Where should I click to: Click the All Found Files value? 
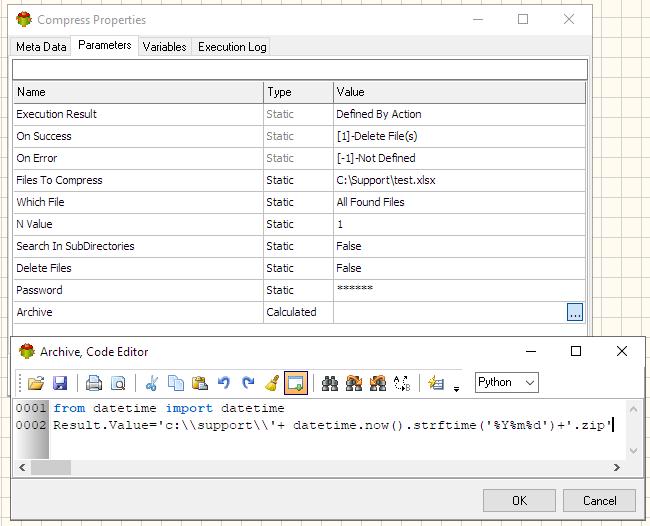pos(370,202)
